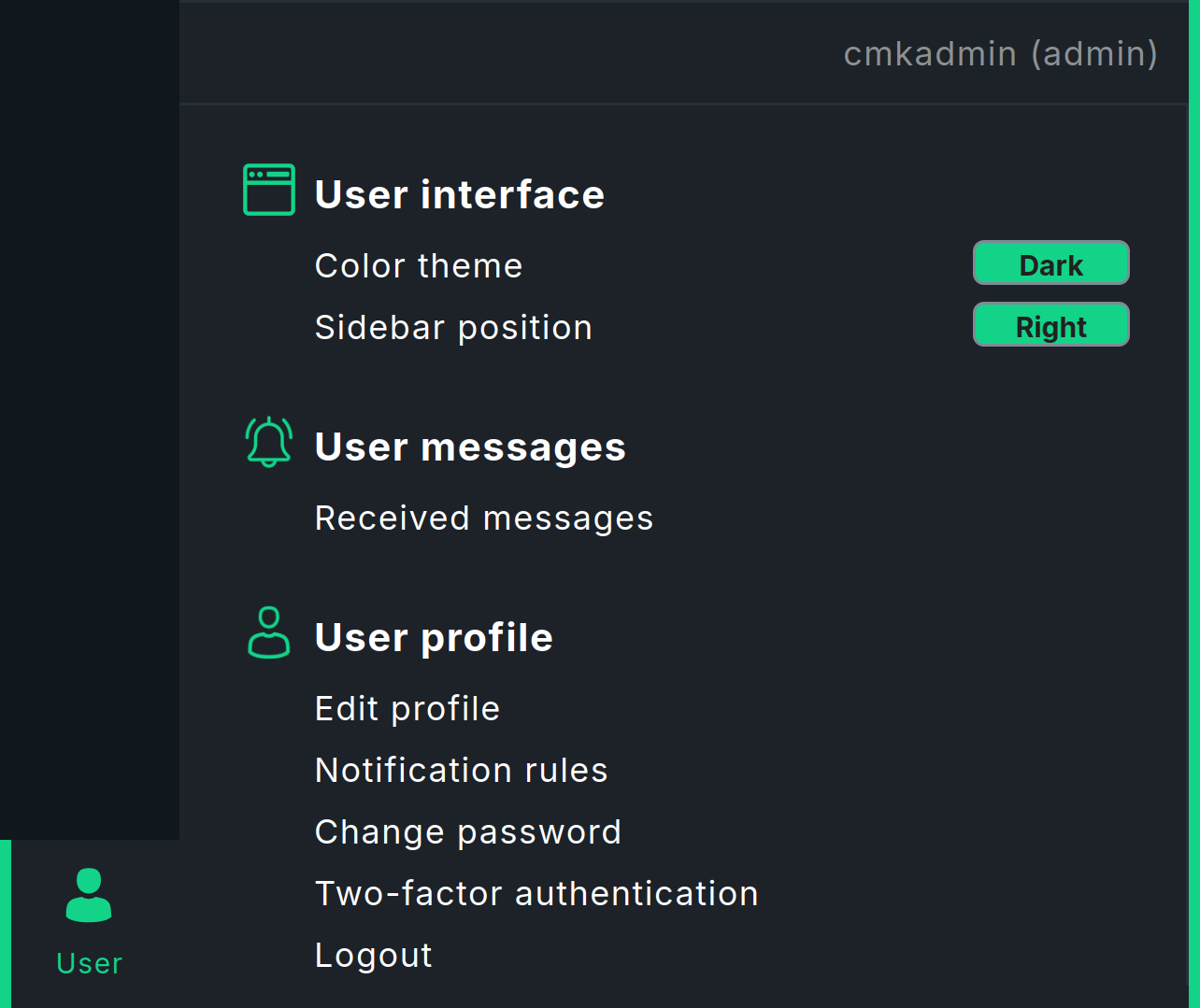Click the Color theme label

coord(419,265)
